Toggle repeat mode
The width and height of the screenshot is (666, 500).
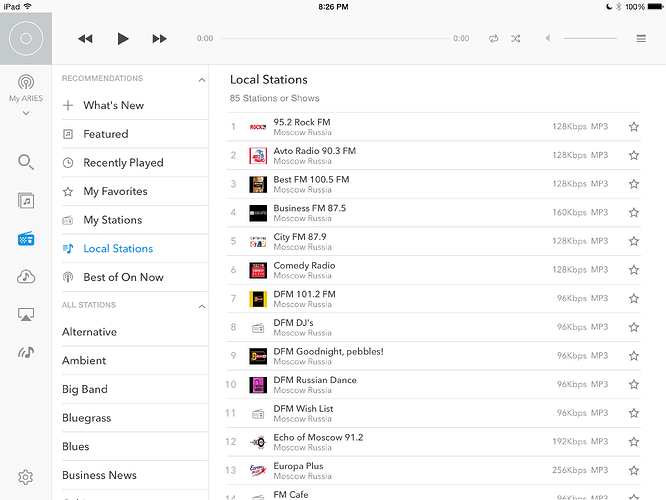click(493, 39)
